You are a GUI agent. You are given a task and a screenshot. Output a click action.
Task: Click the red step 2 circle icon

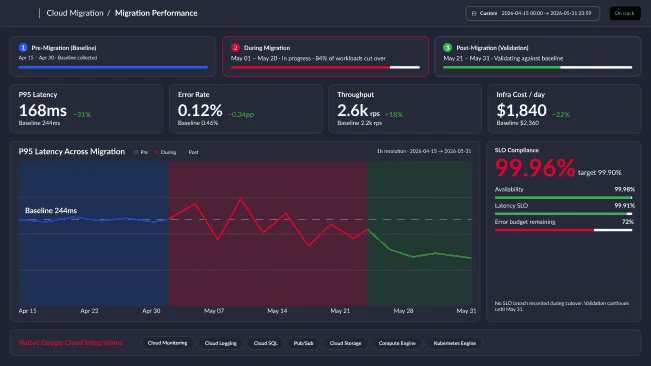point(235,48)
